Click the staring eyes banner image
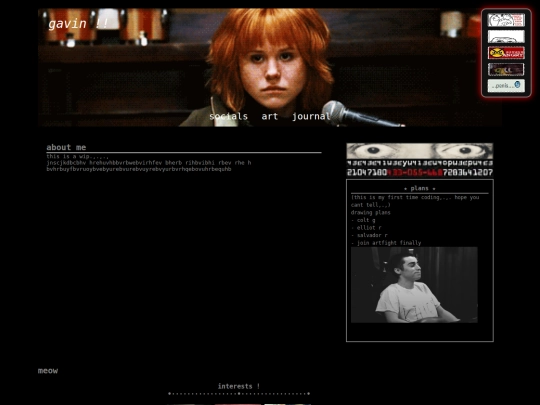 [419, 151]
